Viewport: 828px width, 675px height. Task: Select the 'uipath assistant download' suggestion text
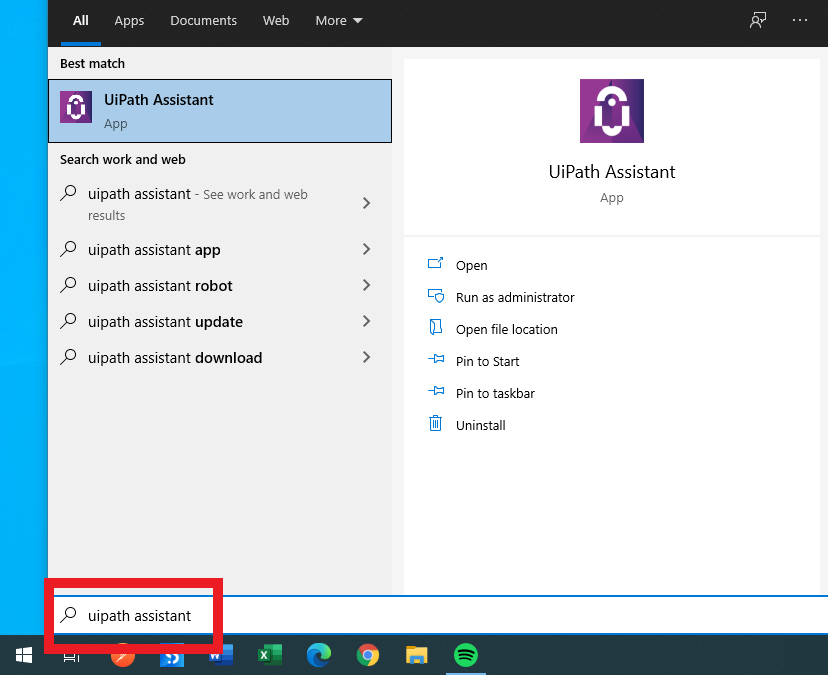(x=175, y=358)
